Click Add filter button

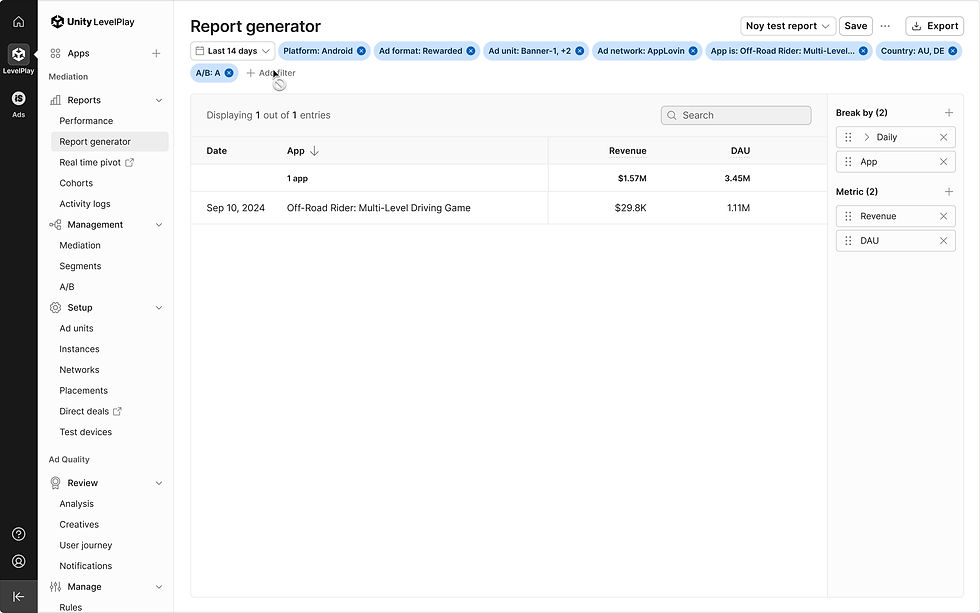[x=271, y=73]
